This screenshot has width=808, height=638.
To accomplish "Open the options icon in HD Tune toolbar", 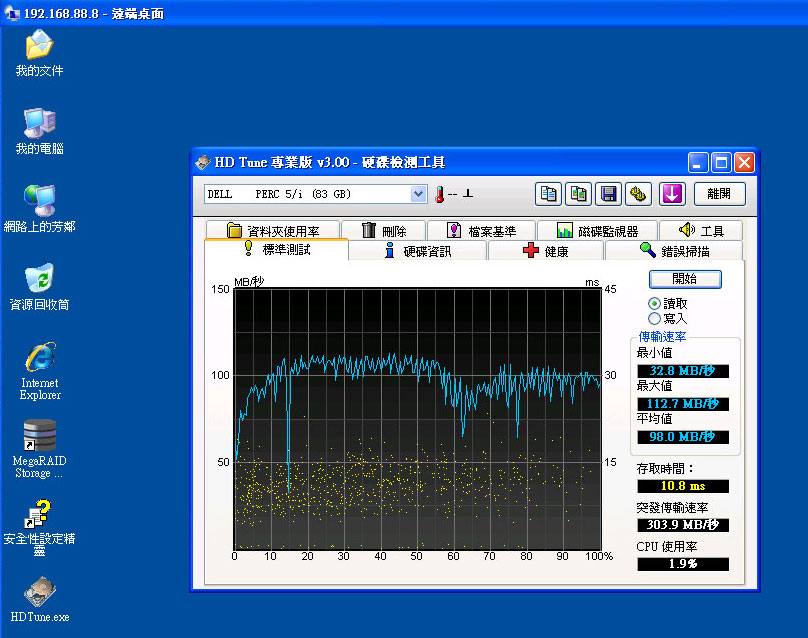I will (x=638, y=193).
